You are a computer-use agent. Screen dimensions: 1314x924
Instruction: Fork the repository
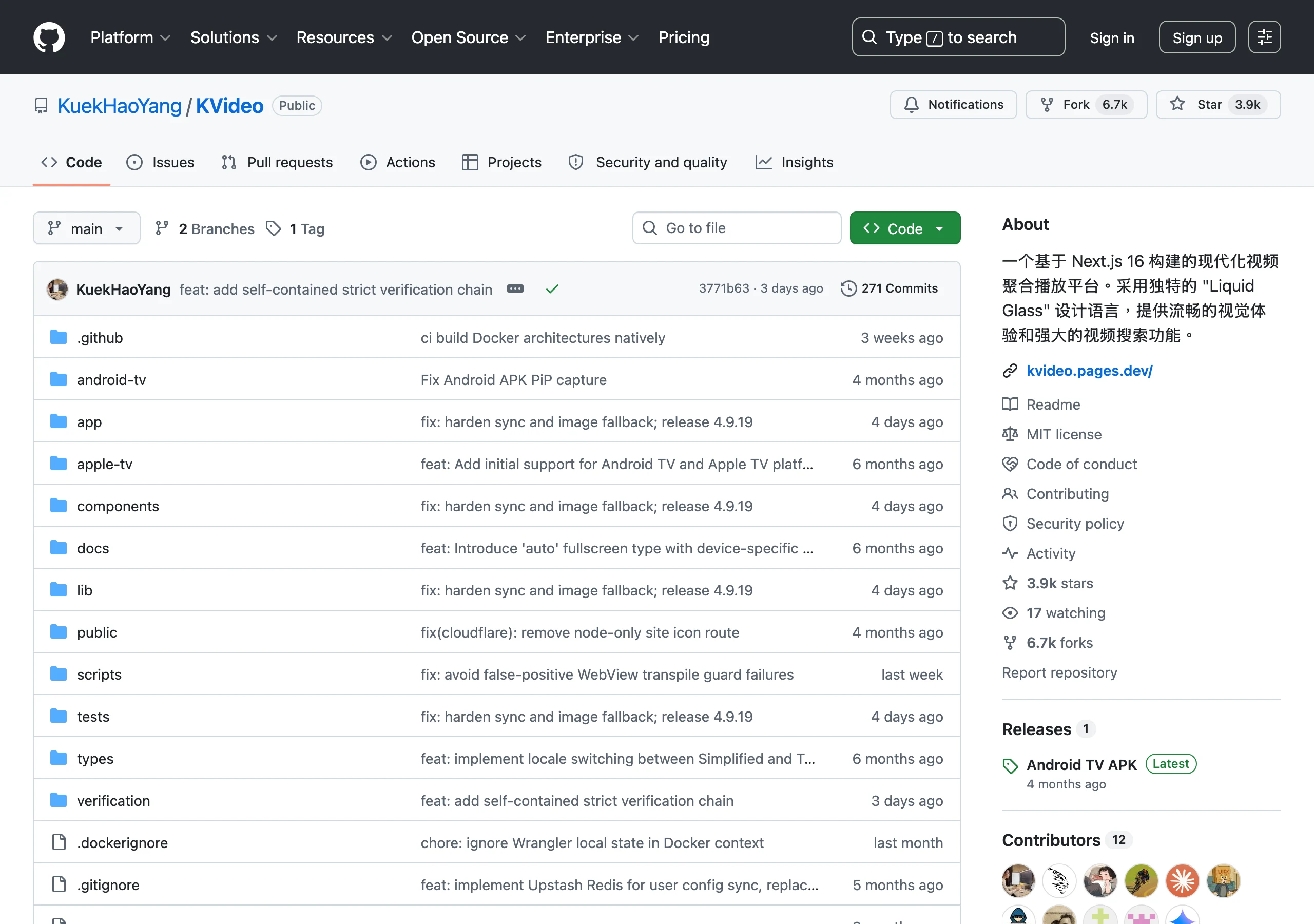click(x=1086, y=105)
